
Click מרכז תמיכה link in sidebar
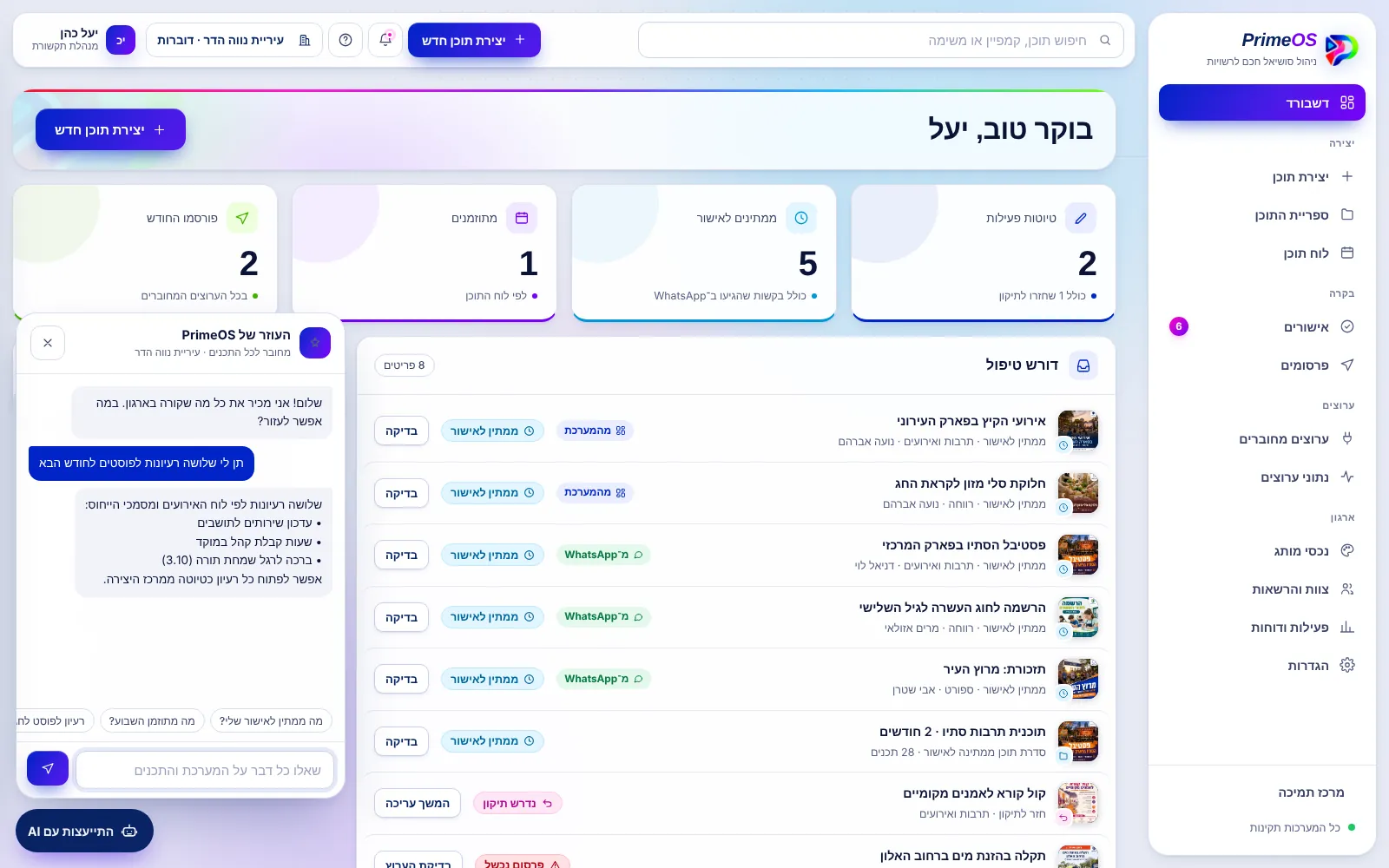1311,792
